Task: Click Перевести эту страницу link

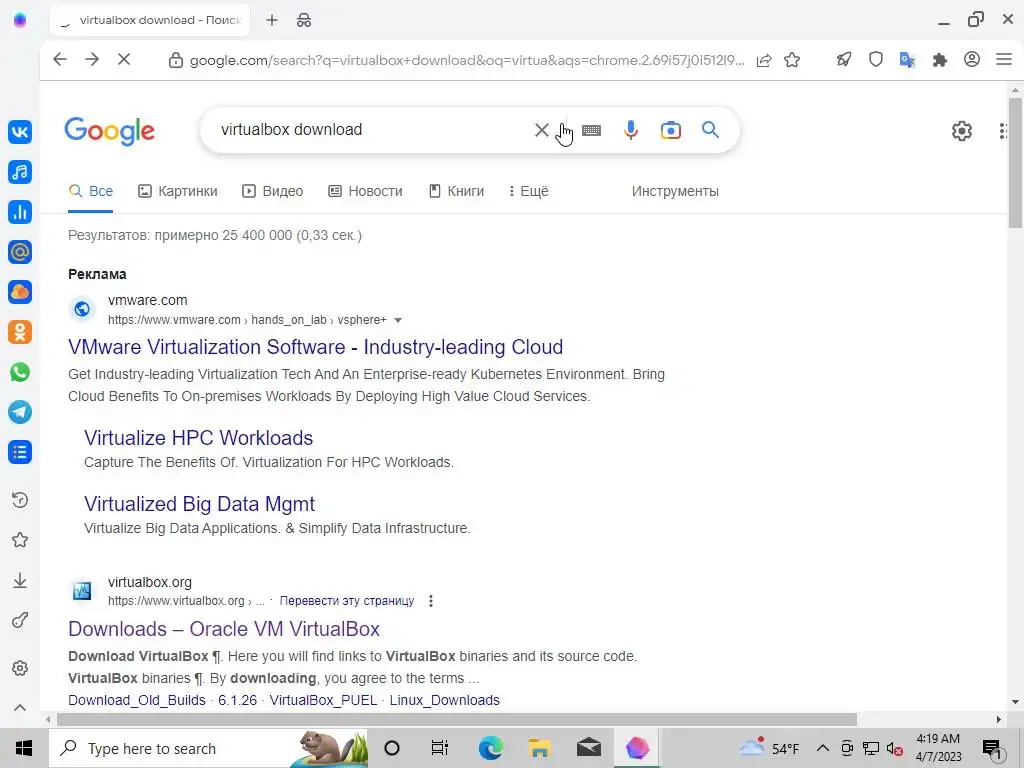Action: pyautogui.click(x=347, y=601)
